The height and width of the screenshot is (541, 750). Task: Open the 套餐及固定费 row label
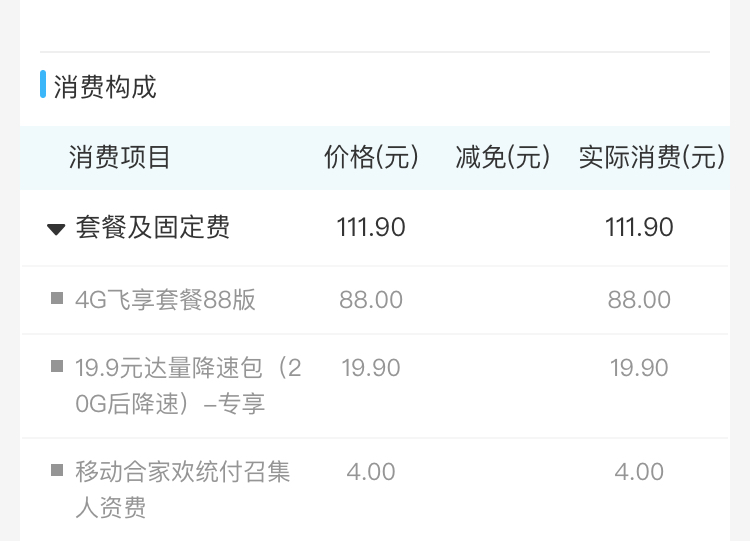(x=153, y=228)
